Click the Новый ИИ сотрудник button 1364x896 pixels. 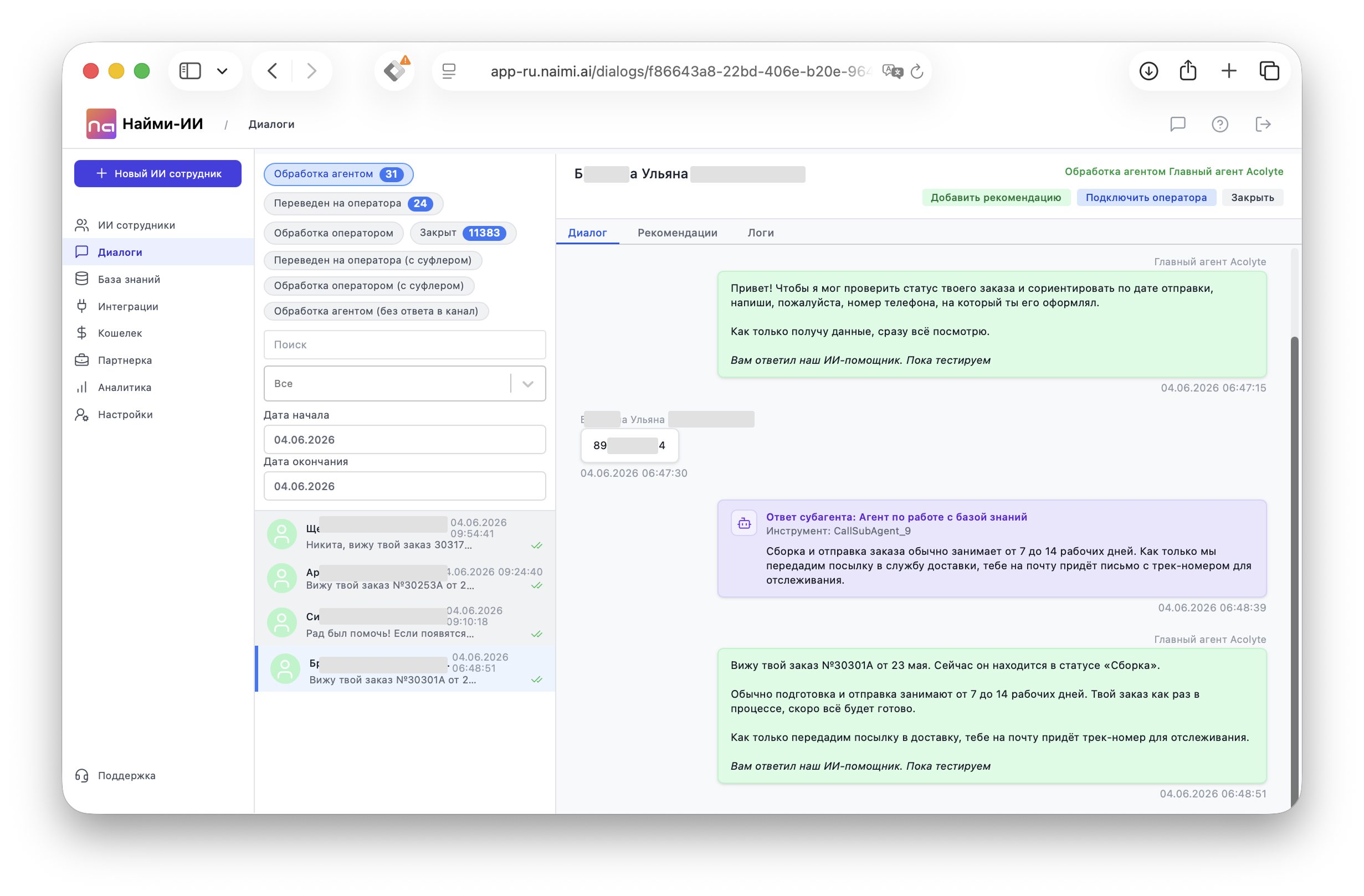[157, 173]
